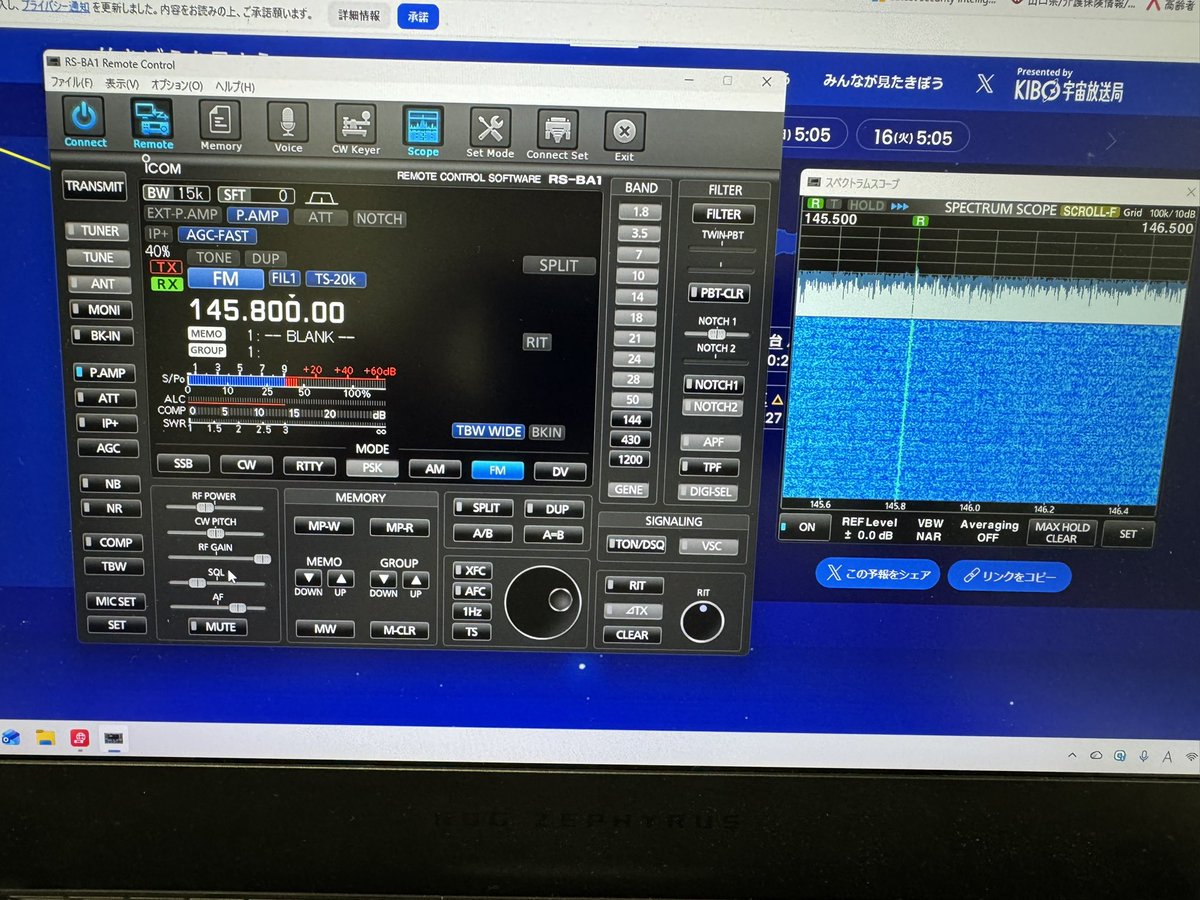Image resolution: width=1200 pixels, height=900 pixels.
Task: Open 表示(V) menu
Action: pos(121,84)
